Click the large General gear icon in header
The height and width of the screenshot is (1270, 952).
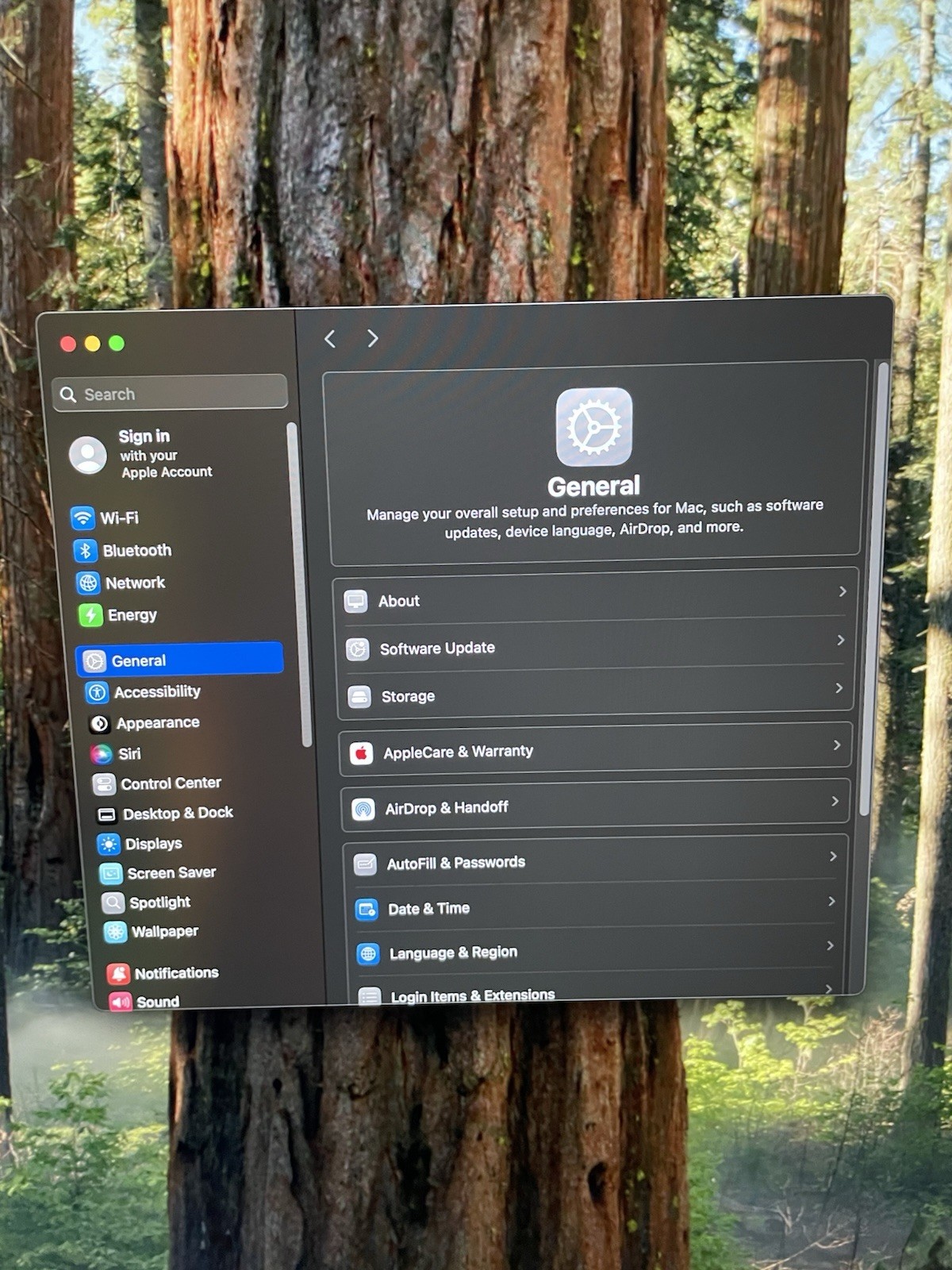[x=594, y=426]
